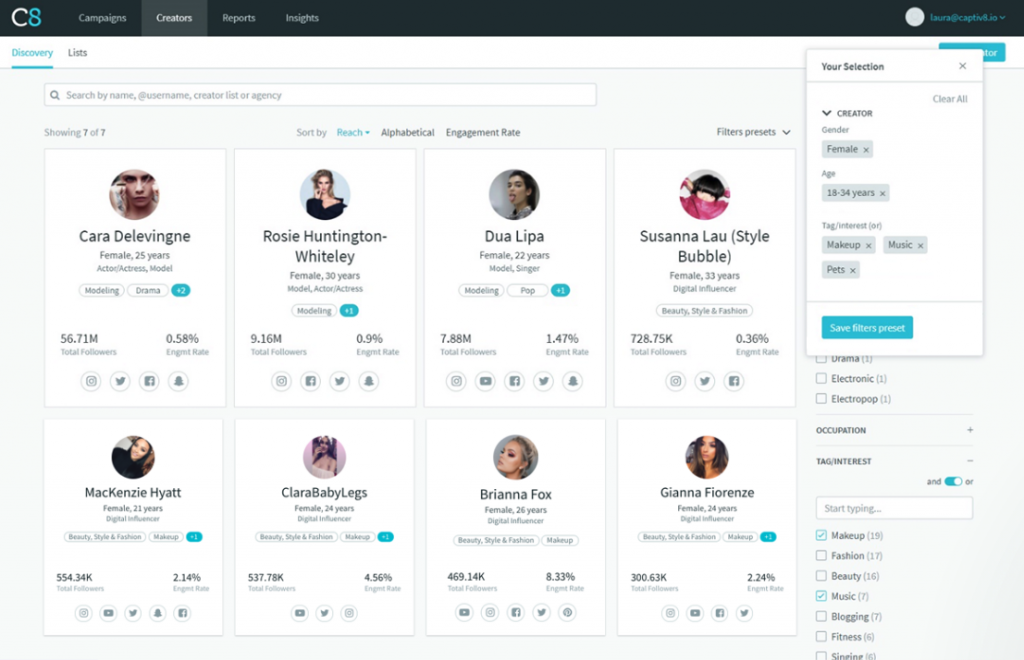Click the Save filters preset button
Image resolution: width=1024 pixels, height=660 pixels.
tap(867, 328)
